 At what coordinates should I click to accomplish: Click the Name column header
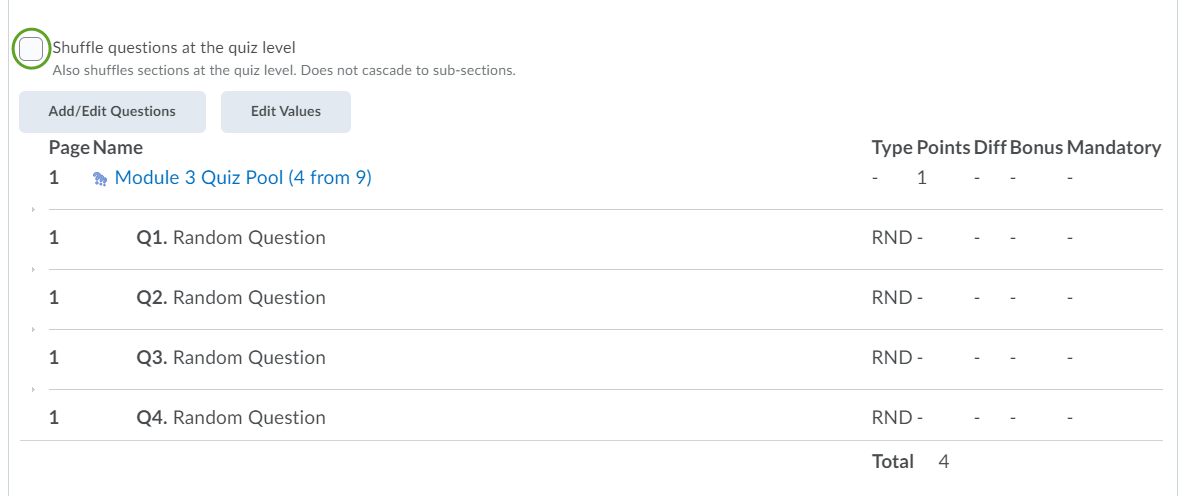click(118, 148)
